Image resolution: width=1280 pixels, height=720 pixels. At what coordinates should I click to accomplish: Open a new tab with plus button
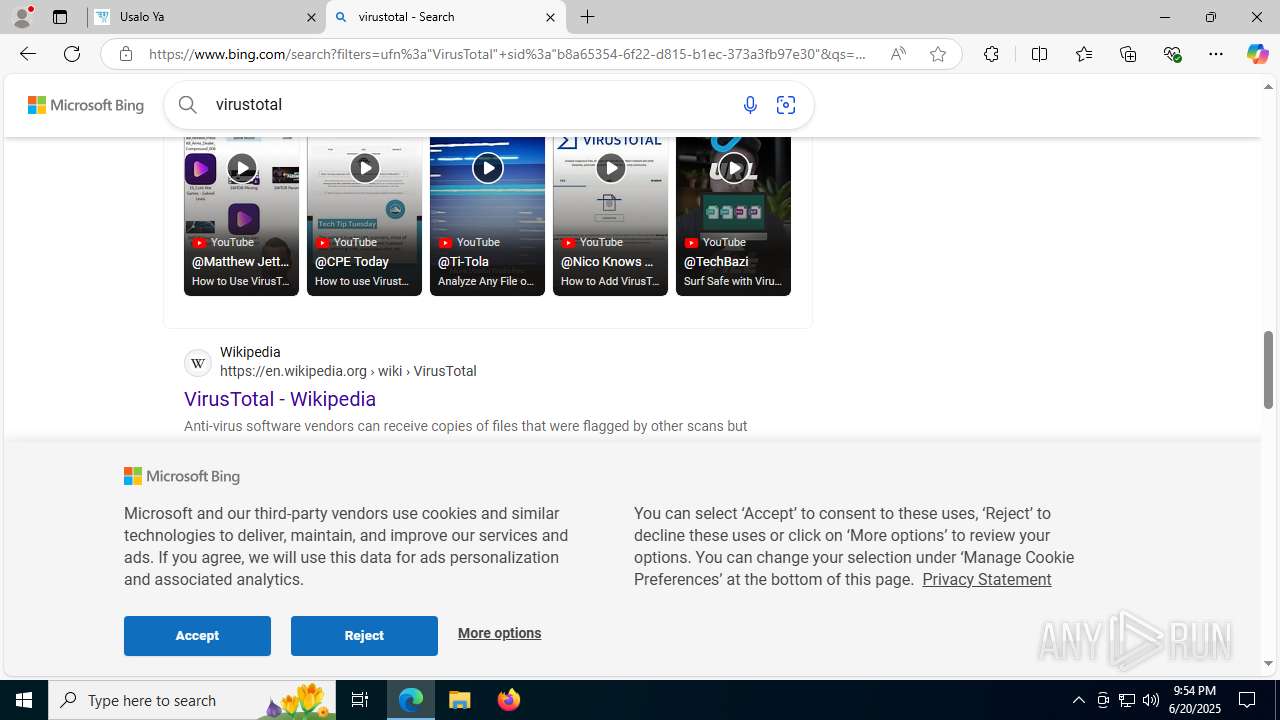(x=588, y=17)
